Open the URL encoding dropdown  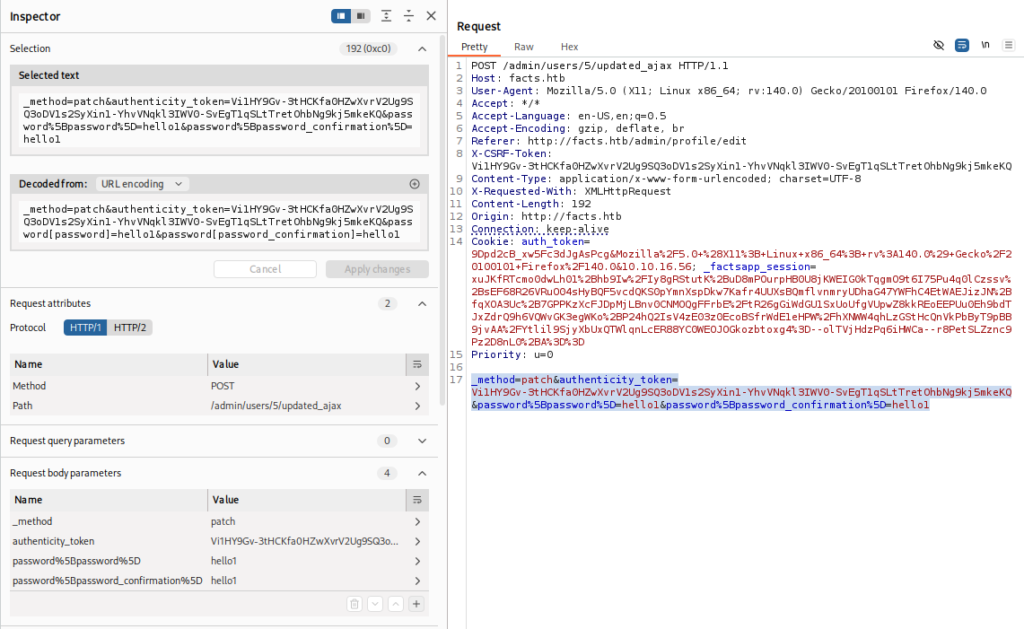pyautogui.click(x=142, y=184)
